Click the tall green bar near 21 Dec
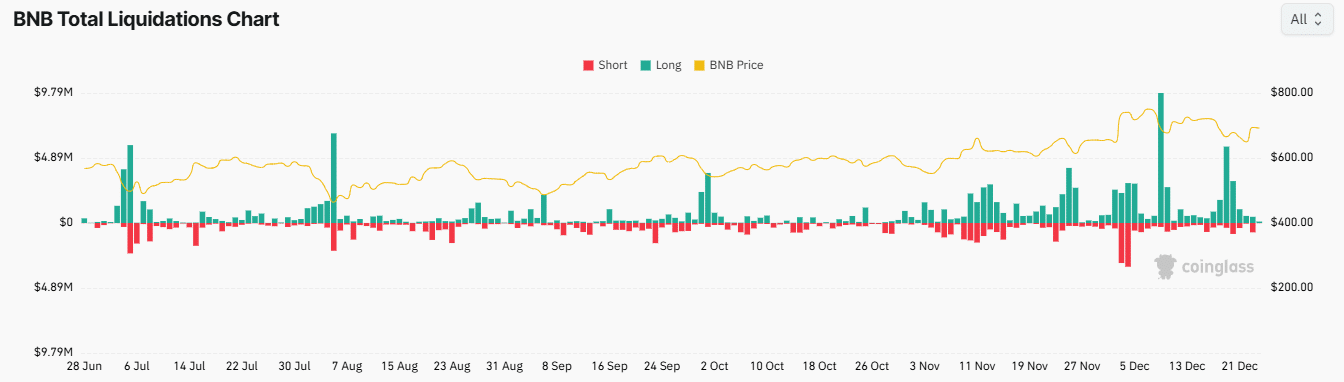 point(1226,184)
